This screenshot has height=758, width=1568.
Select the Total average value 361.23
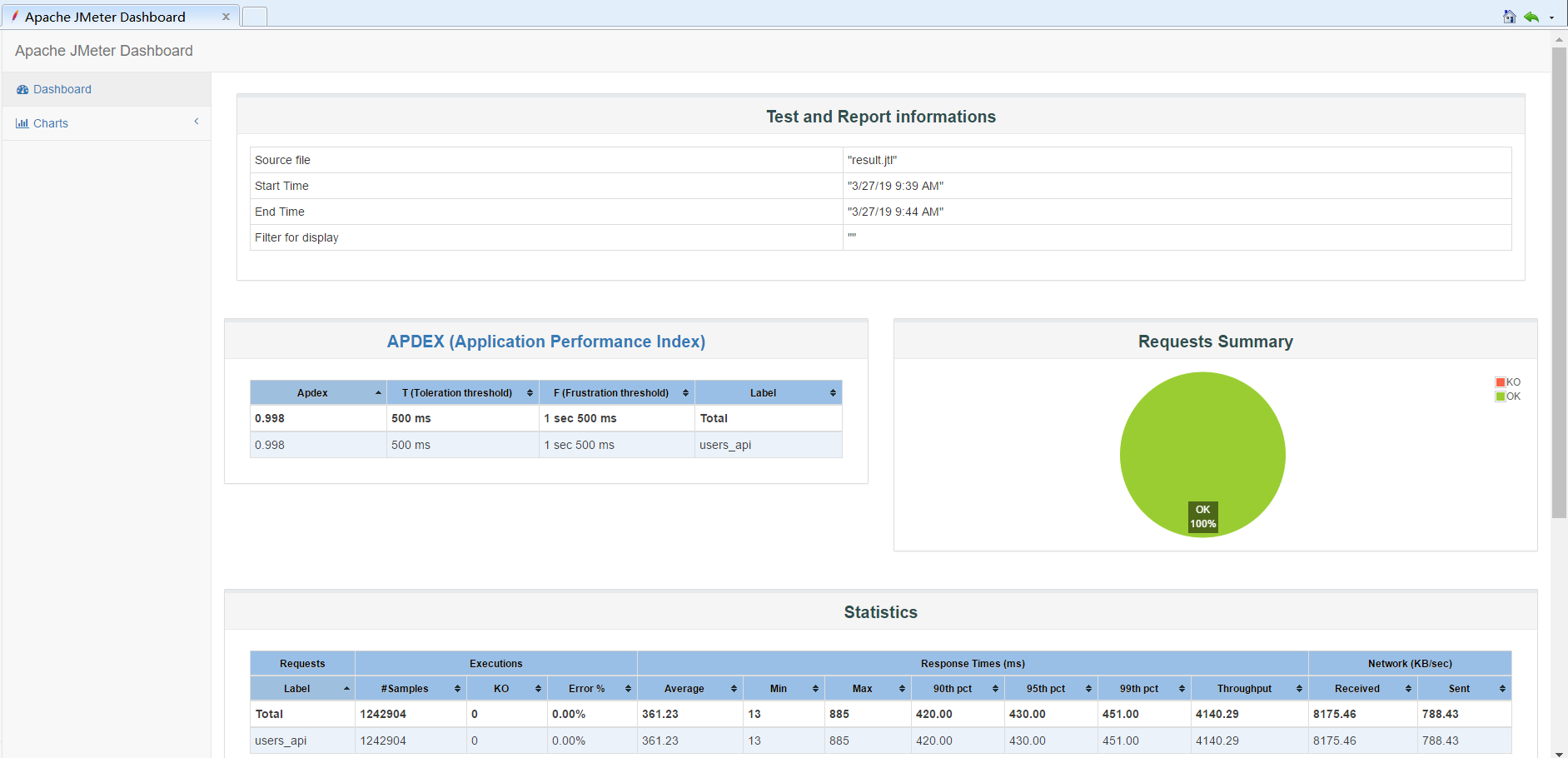point(660,714)
